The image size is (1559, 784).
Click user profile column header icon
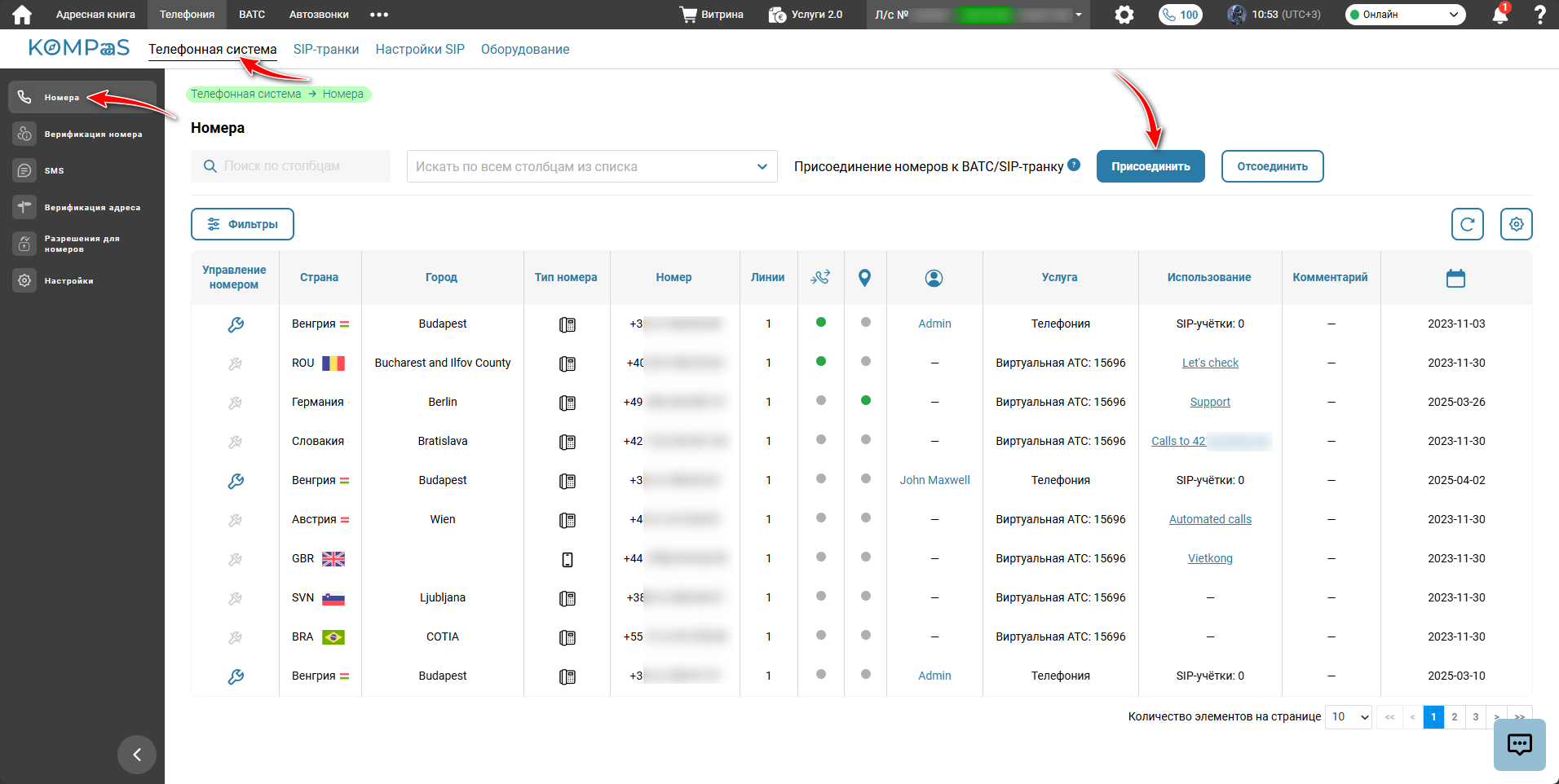[934, 278]
